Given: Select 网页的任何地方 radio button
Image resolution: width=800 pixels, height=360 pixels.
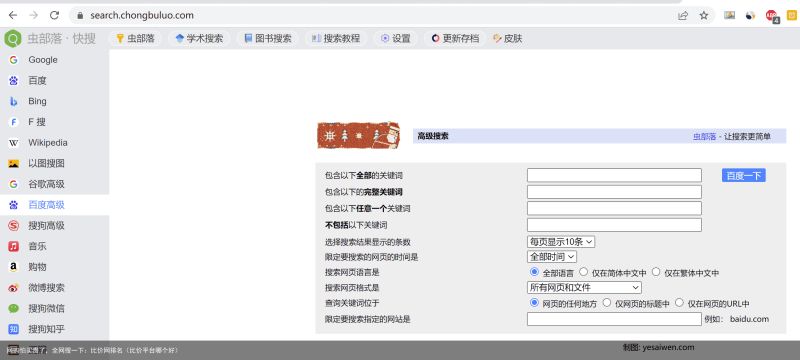Looking at the screenshot, I should (534, 303).
